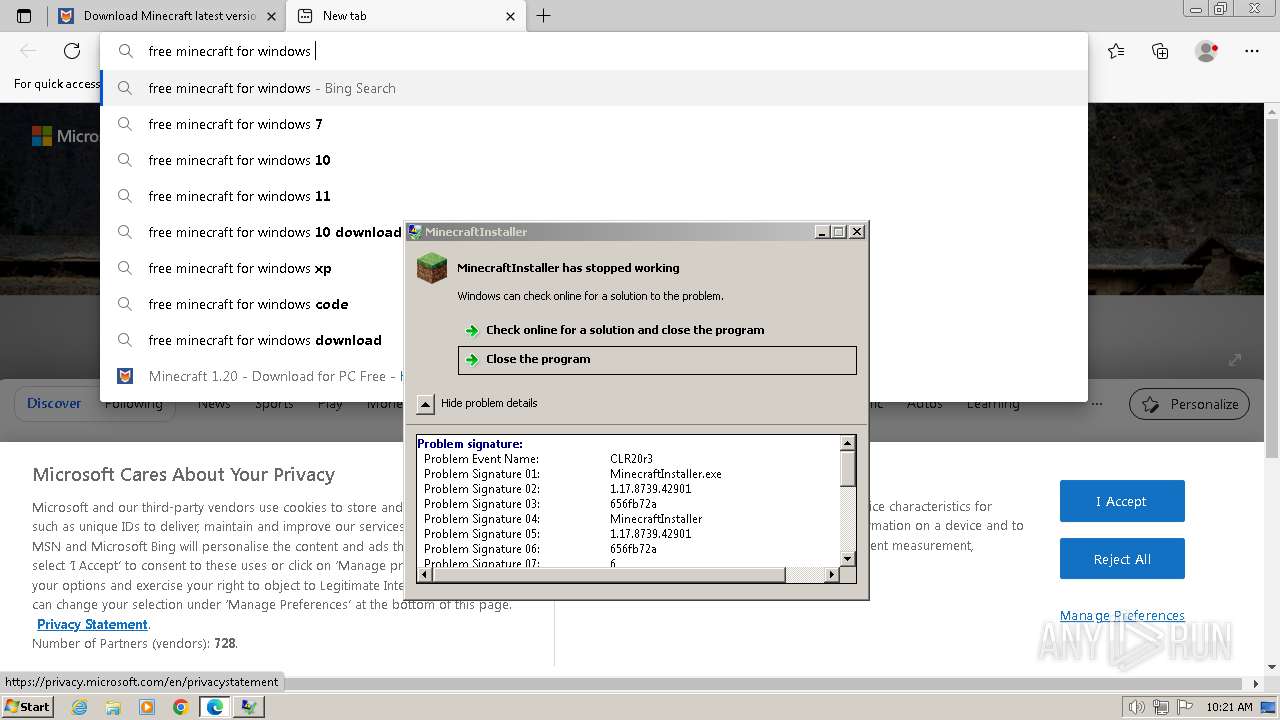
Task: Refresh the current page
Action: tap(72, 51)
